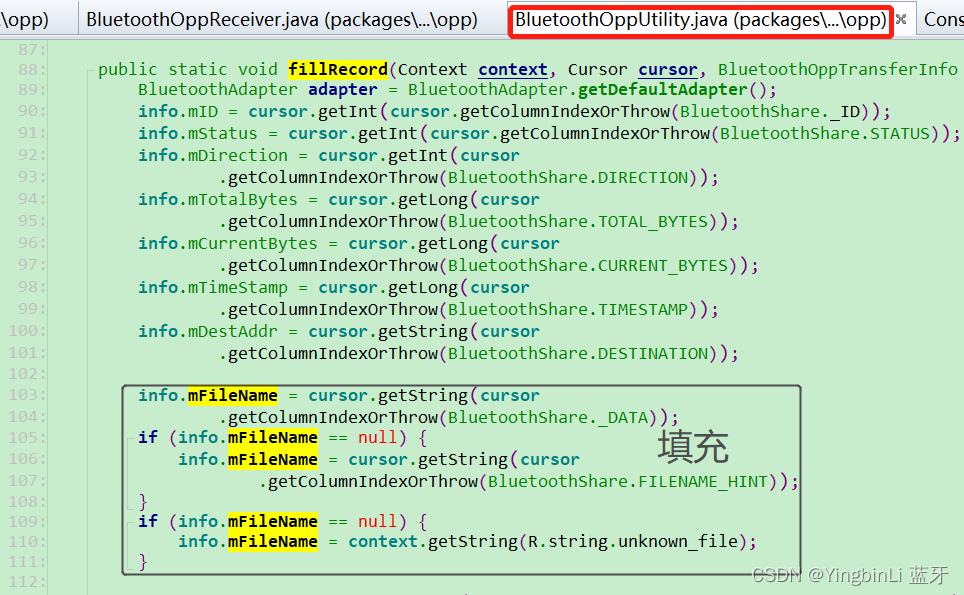Switch to the BluetoothOppReceiver.java tab
The width and height of the screenshot is (964, 595).
click(282, 20)
